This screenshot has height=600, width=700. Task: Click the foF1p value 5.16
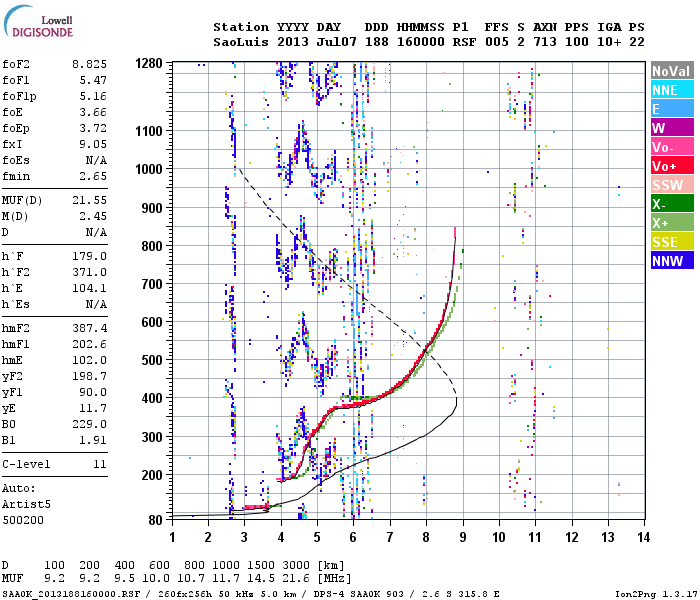(93, 96)
